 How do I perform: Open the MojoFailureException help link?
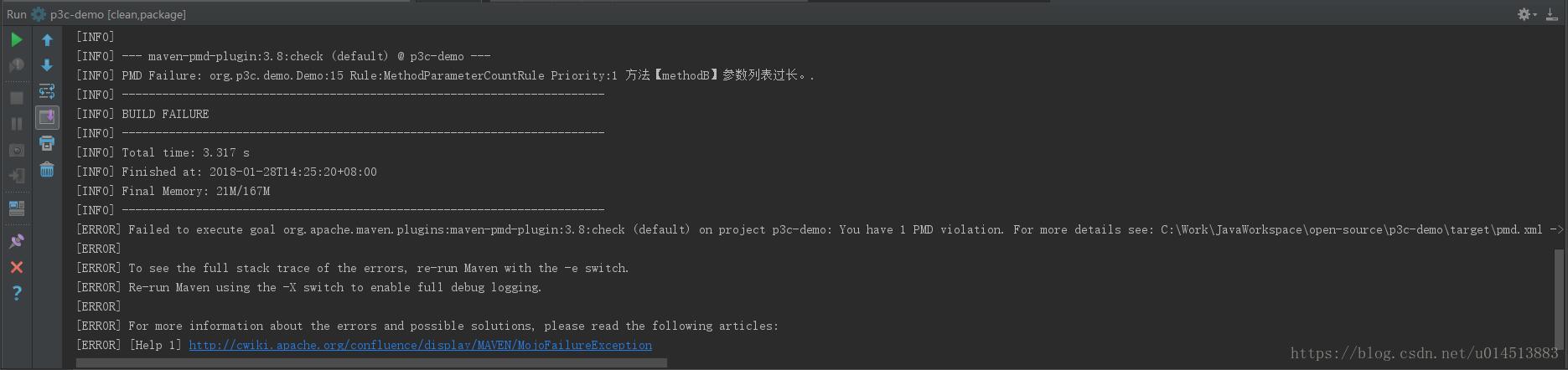(x=420, y=345)
